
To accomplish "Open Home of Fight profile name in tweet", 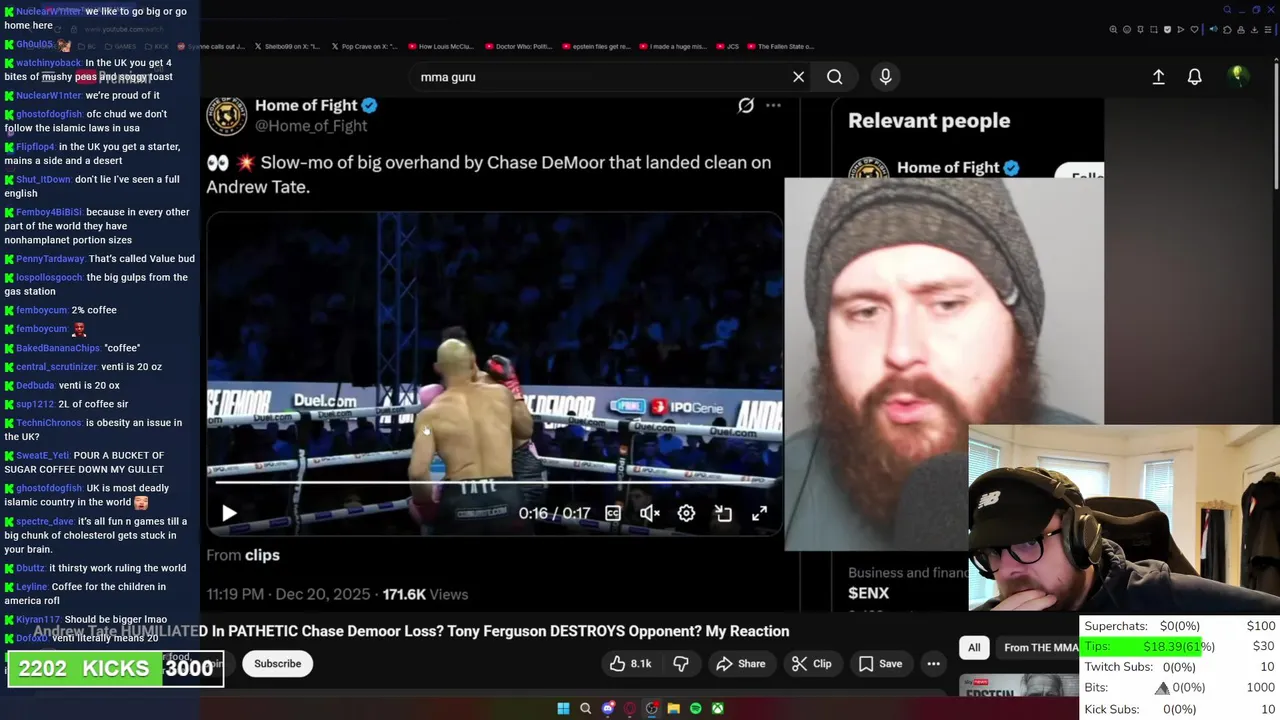I will (306, 105).
